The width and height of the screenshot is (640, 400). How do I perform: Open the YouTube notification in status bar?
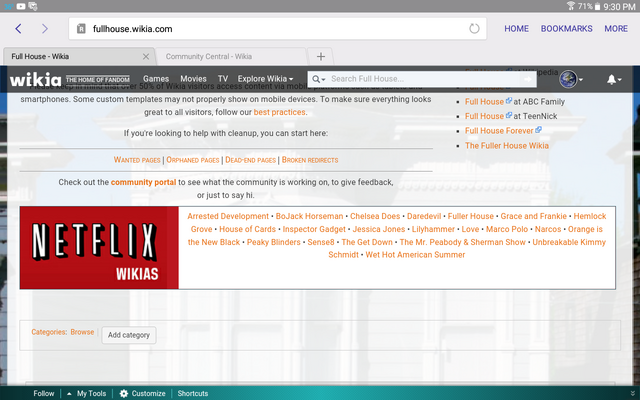tap(20, 6)
